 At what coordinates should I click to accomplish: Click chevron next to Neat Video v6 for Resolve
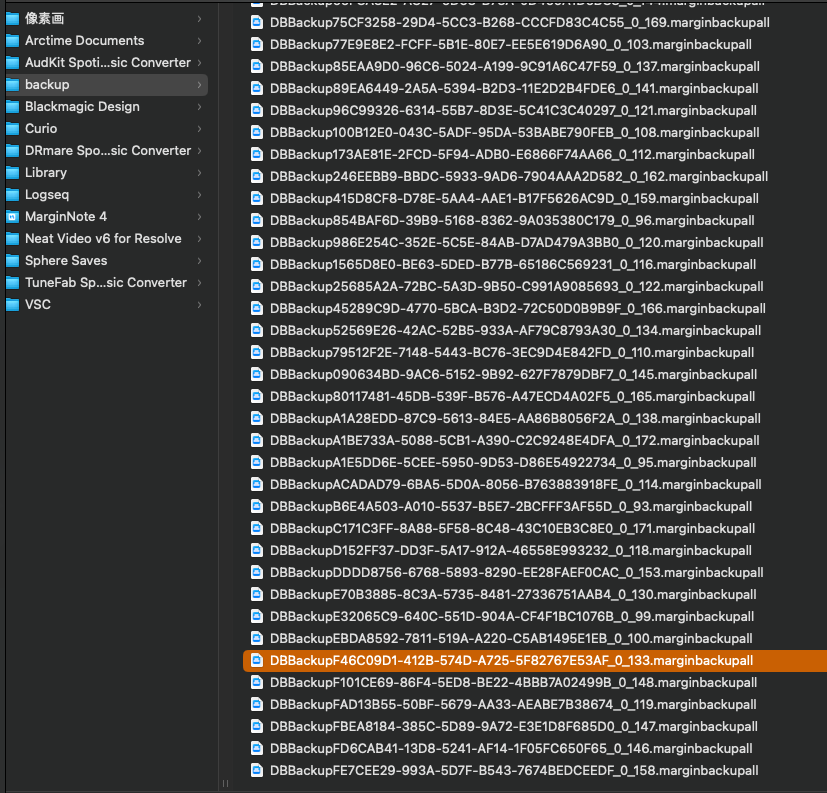[x=200, y=239]
